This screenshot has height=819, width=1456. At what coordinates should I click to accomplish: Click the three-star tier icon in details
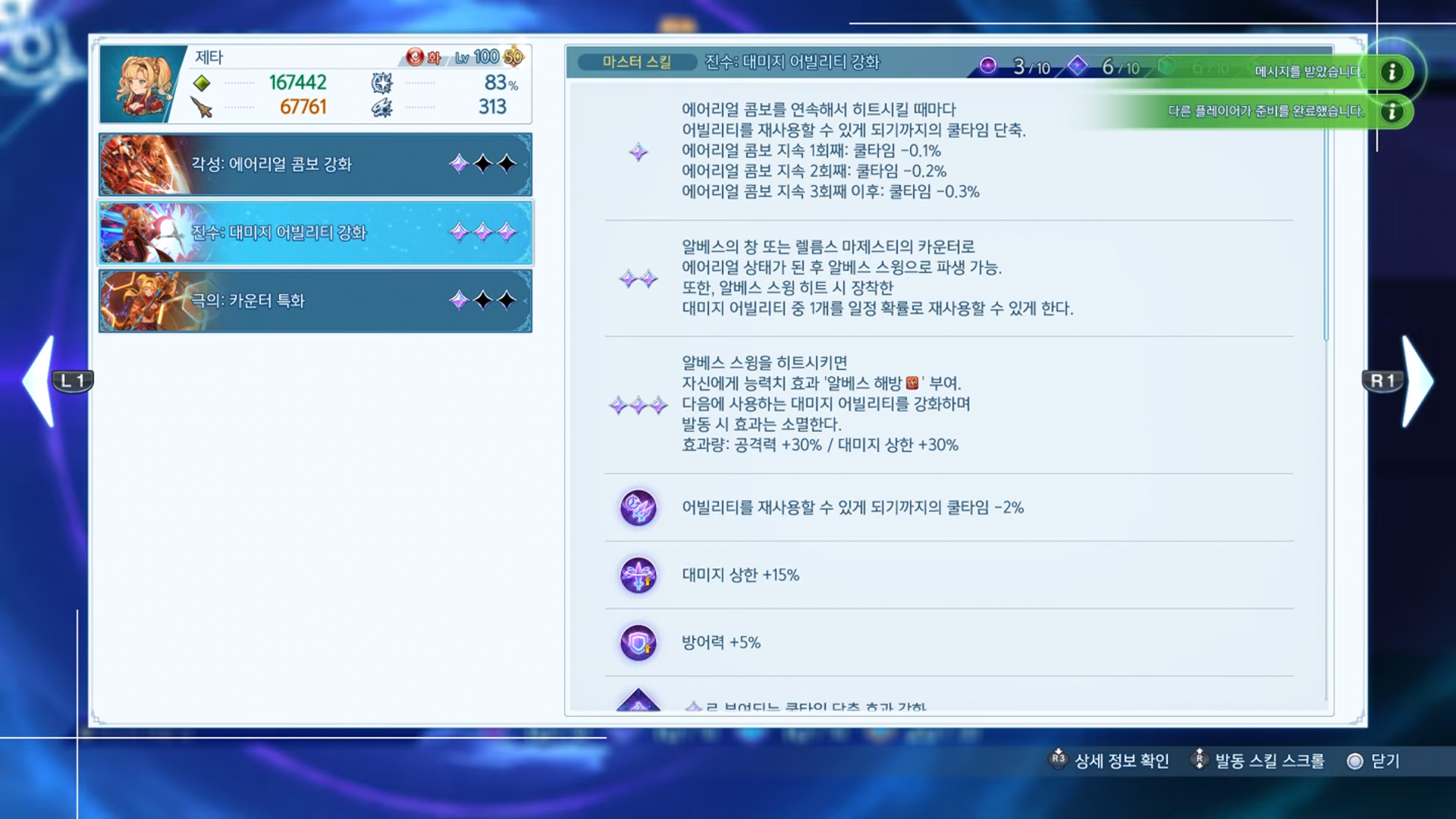pyautogui.click(x=639, y=405)
